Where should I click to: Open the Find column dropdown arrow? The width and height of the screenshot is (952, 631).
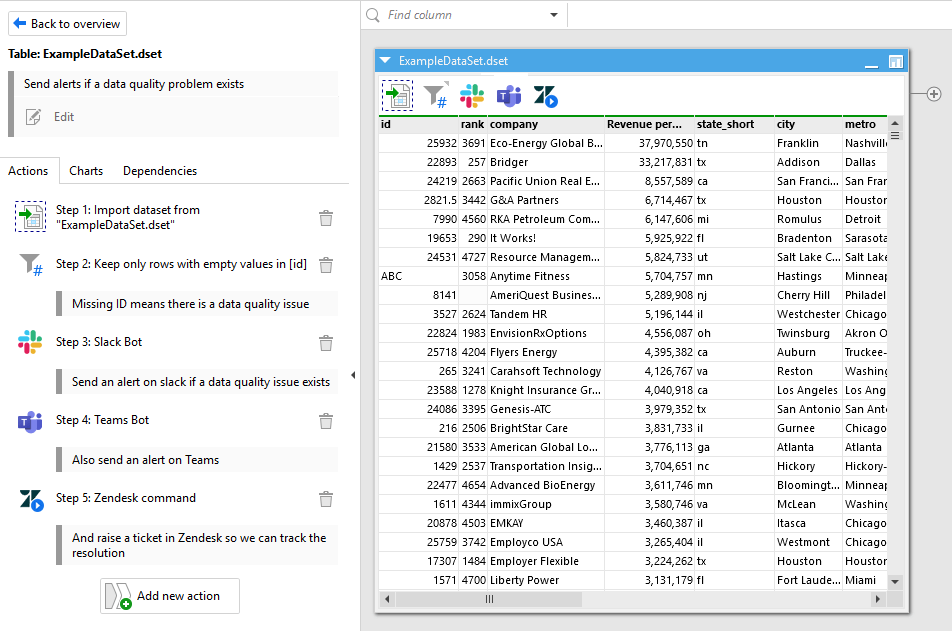(554, 15)
